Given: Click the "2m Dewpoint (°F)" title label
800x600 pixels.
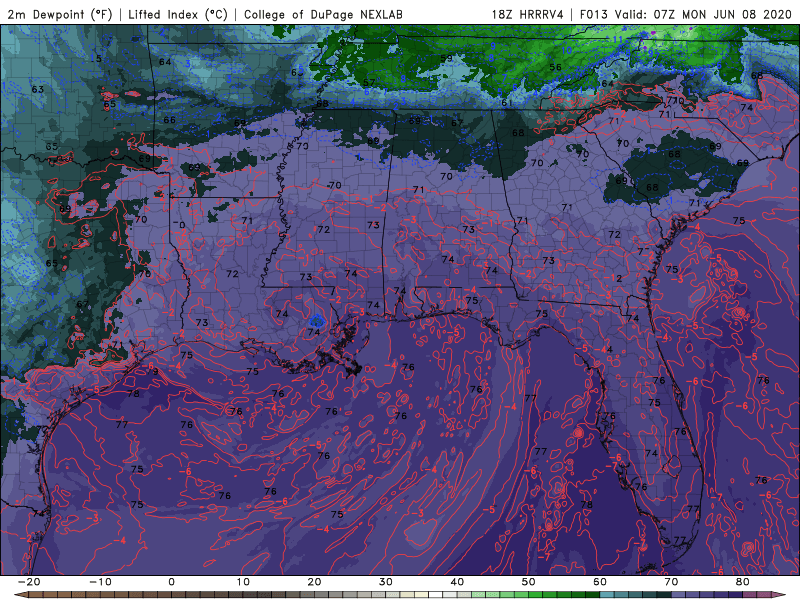Looking at the screenshot, I should tap(60, 14).
